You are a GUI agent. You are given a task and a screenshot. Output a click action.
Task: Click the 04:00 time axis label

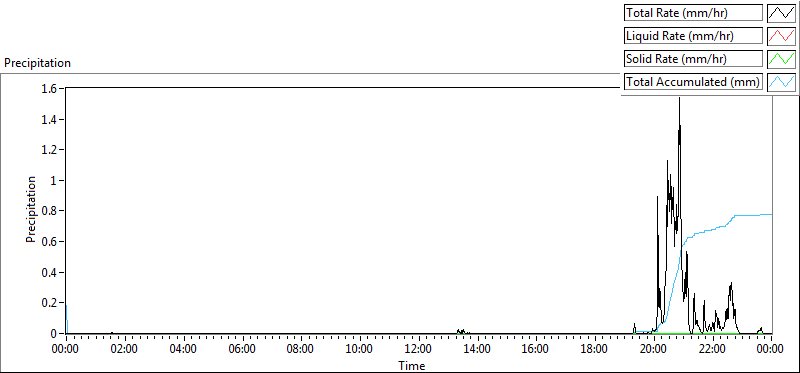click(x=183, y=350)
